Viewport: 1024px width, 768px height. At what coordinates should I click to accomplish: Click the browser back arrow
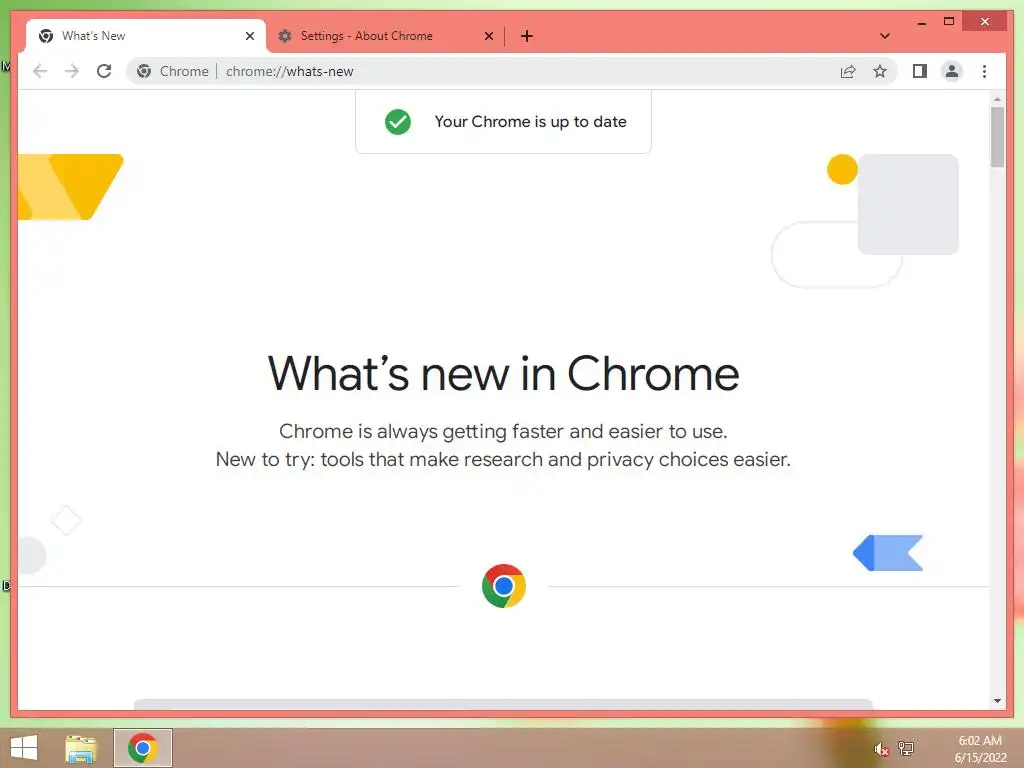pos(40,71)
